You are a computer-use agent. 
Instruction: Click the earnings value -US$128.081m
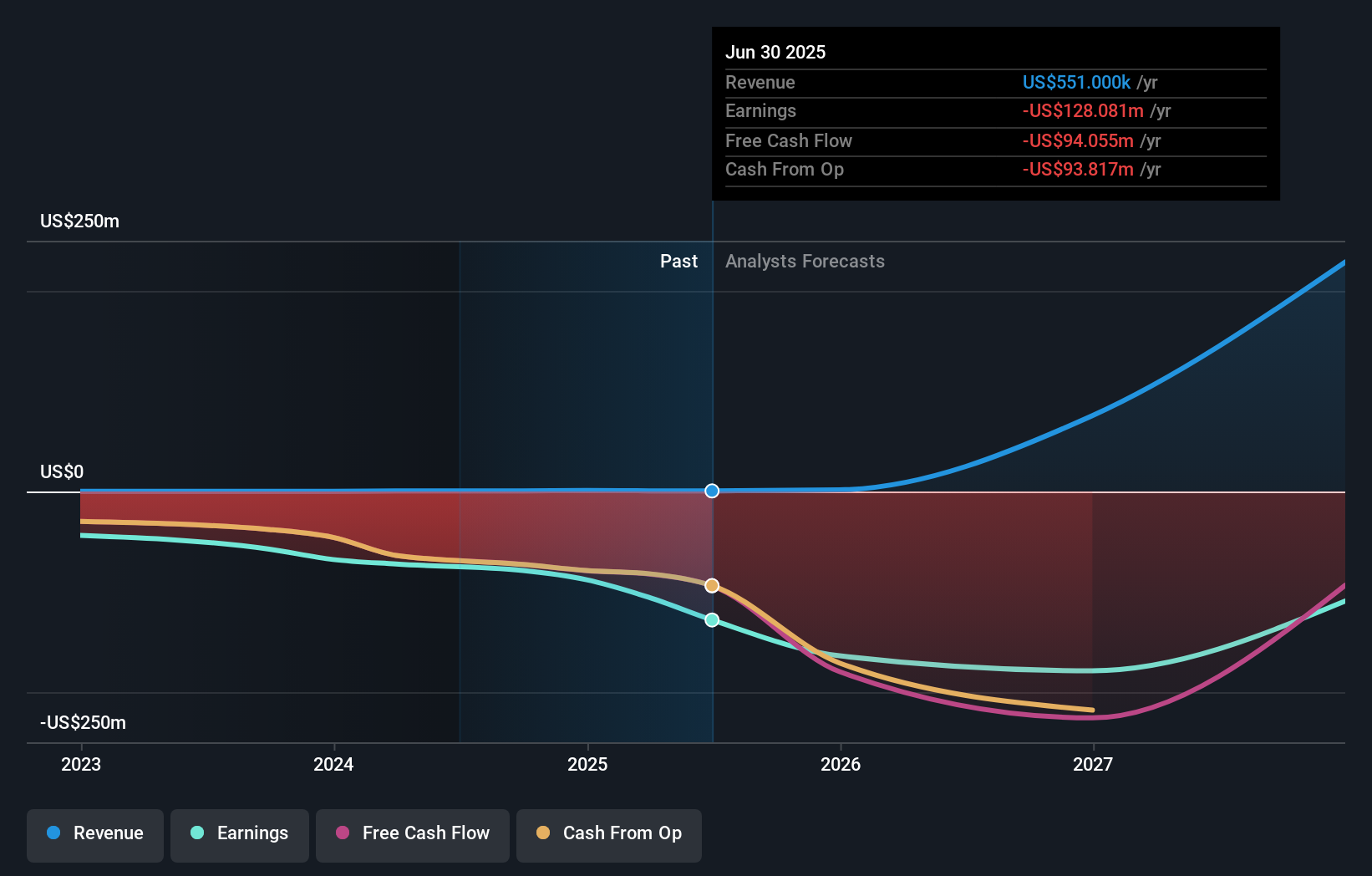1083,111
